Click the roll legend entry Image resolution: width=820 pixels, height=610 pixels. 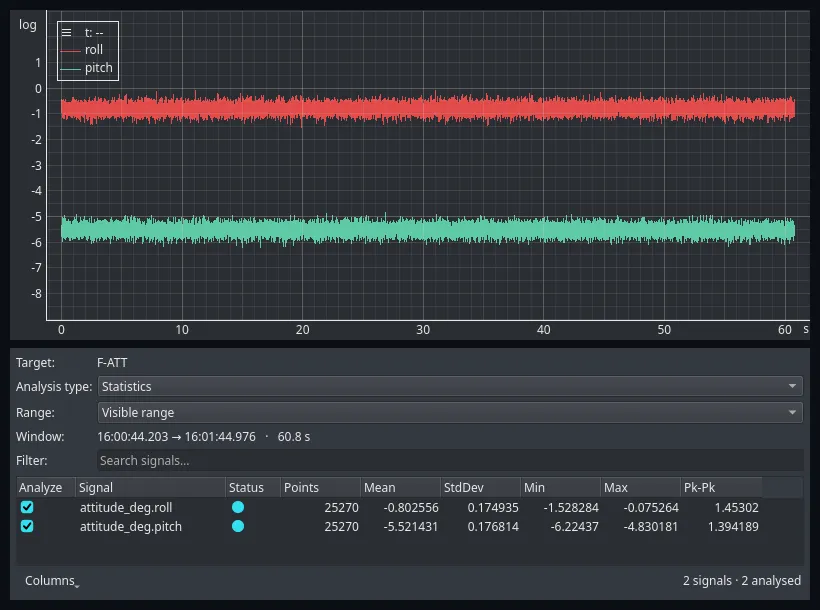click(82, 50)
